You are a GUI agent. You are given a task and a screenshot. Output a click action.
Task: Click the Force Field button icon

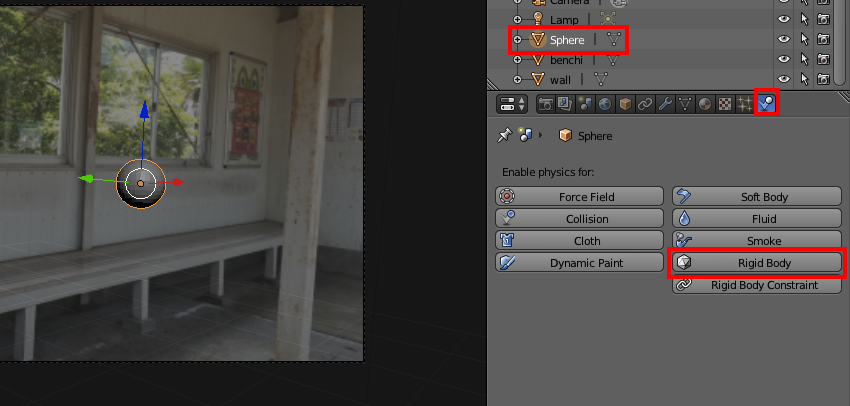pos(507,196)
